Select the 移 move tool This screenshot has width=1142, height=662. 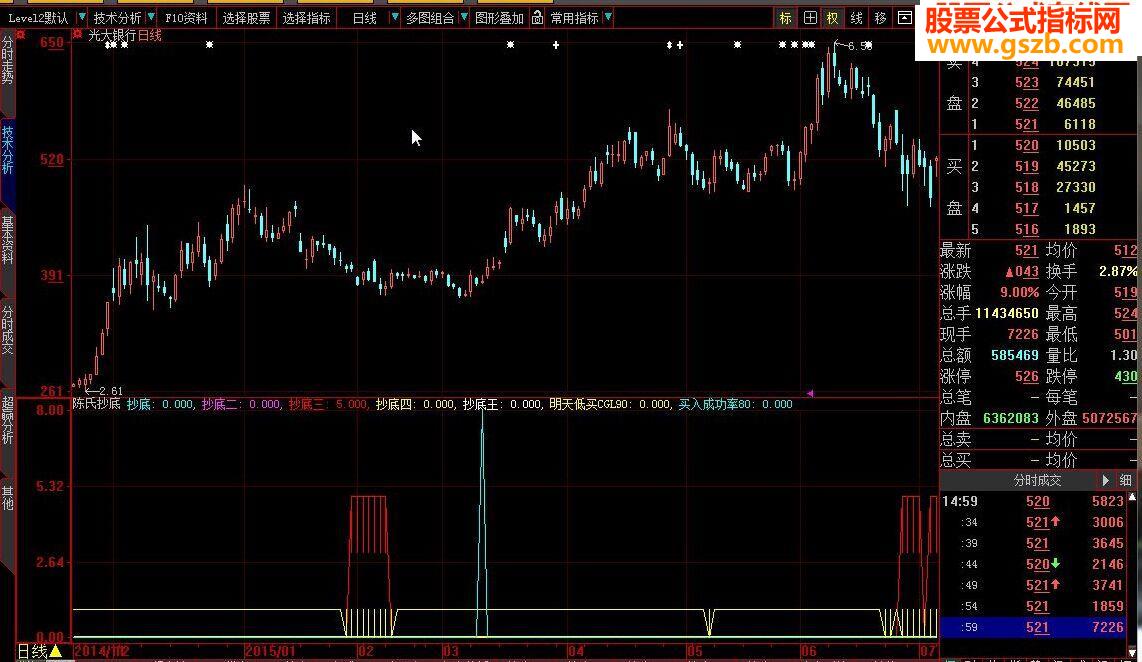[881, 18]
